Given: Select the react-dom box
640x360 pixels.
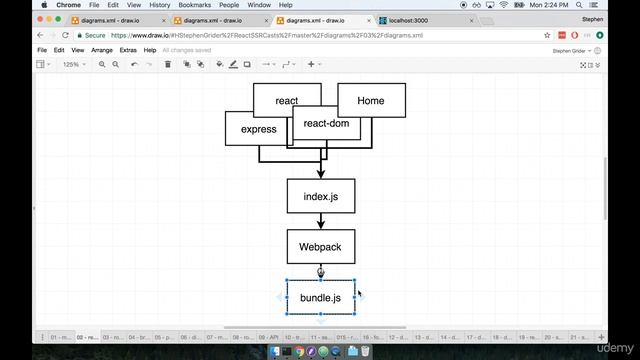Looking at the screenshot, I should 327,123.
